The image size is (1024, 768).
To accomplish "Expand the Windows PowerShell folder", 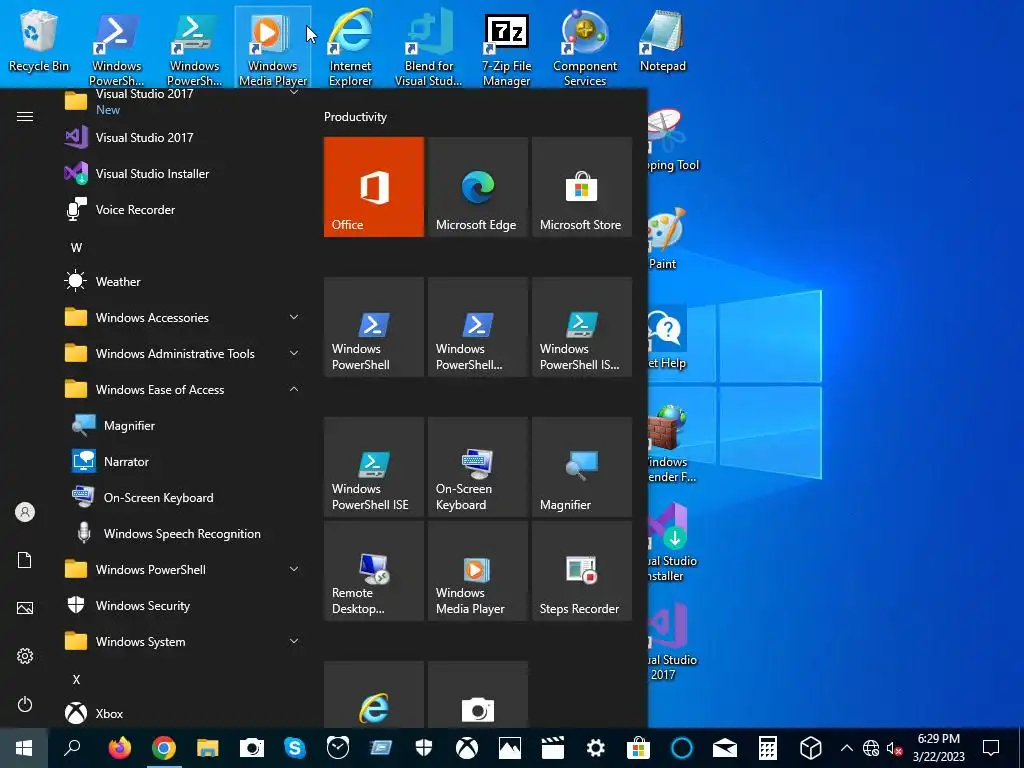I will 183,569.
